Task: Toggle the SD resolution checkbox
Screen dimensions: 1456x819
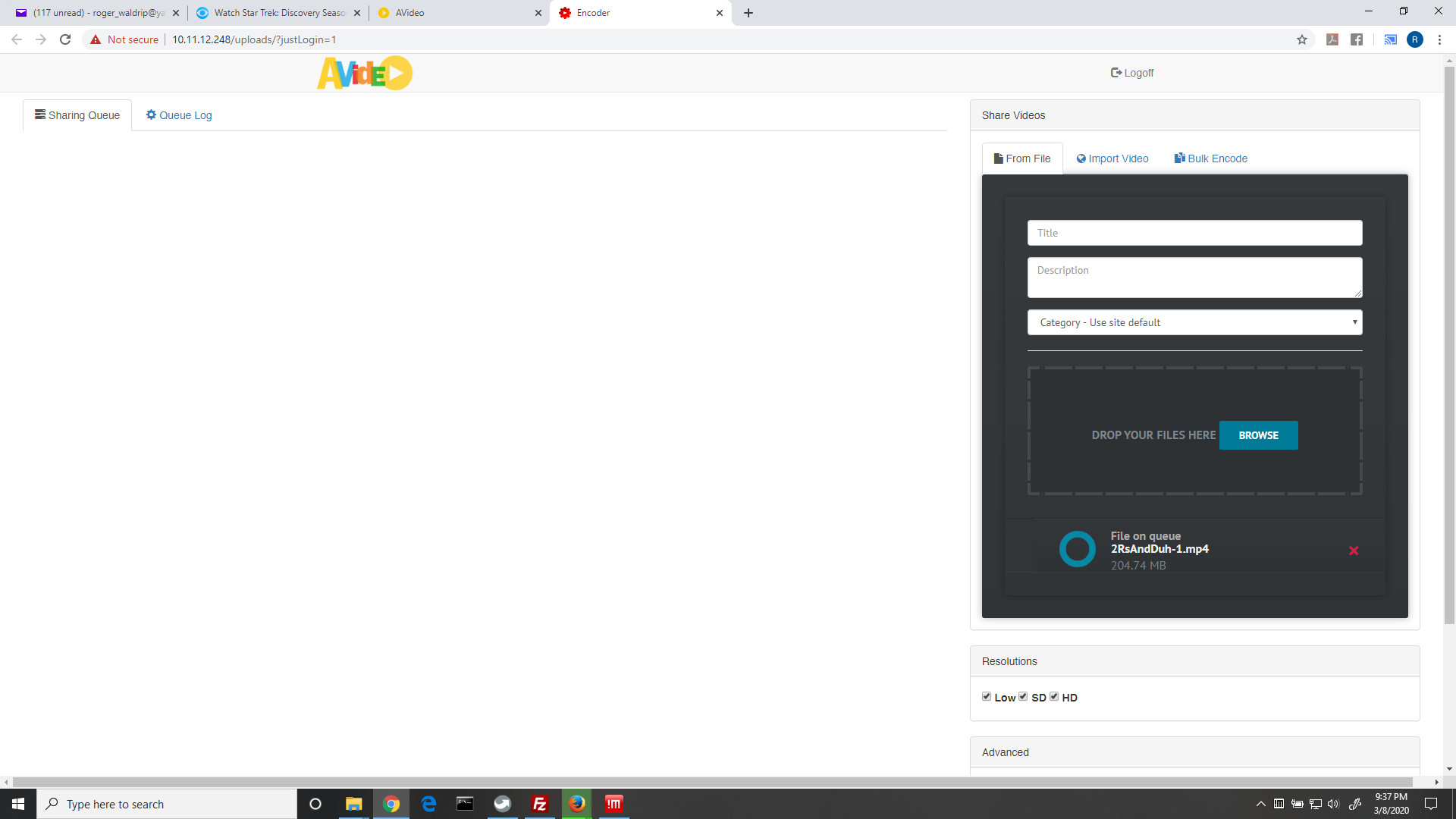Action: coord(1023,696)
